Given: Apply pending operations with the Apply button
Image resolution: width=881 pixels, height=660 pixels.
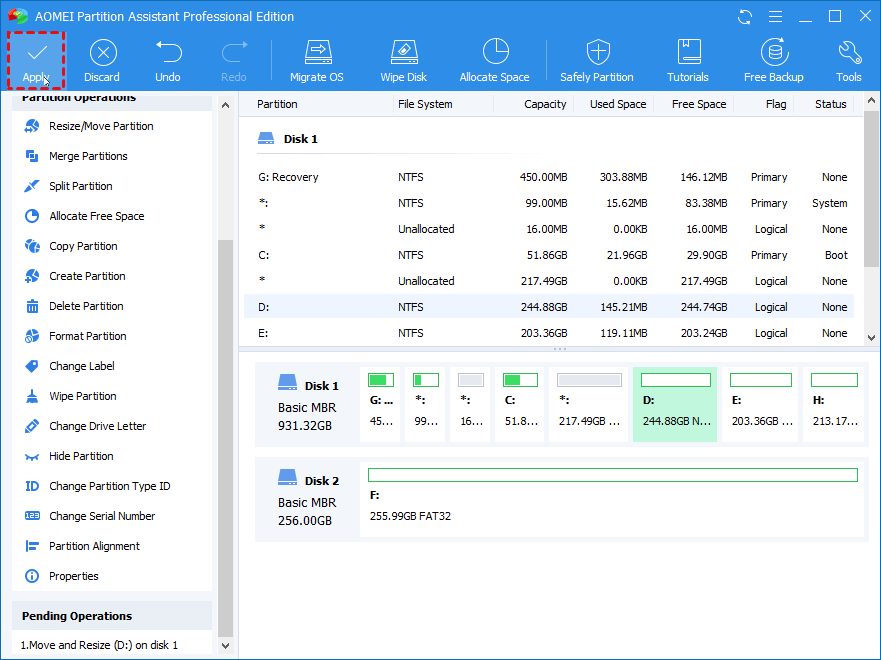Looking at the screenshot, I should tap(37, 61).
